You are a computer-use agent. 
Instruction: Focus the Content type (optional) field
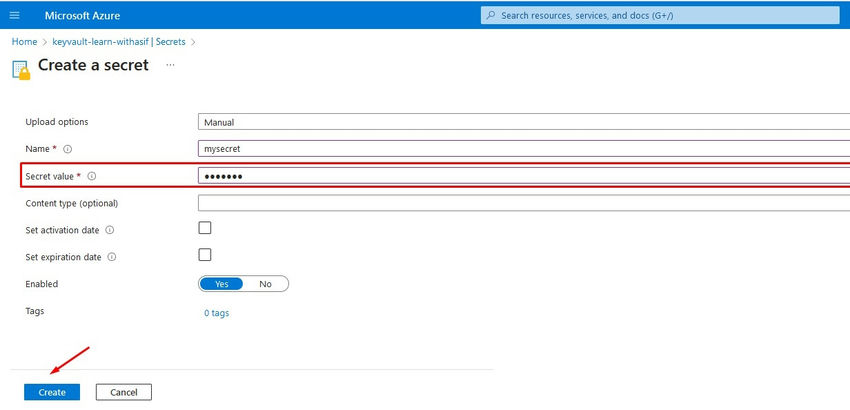pos(524,203)
